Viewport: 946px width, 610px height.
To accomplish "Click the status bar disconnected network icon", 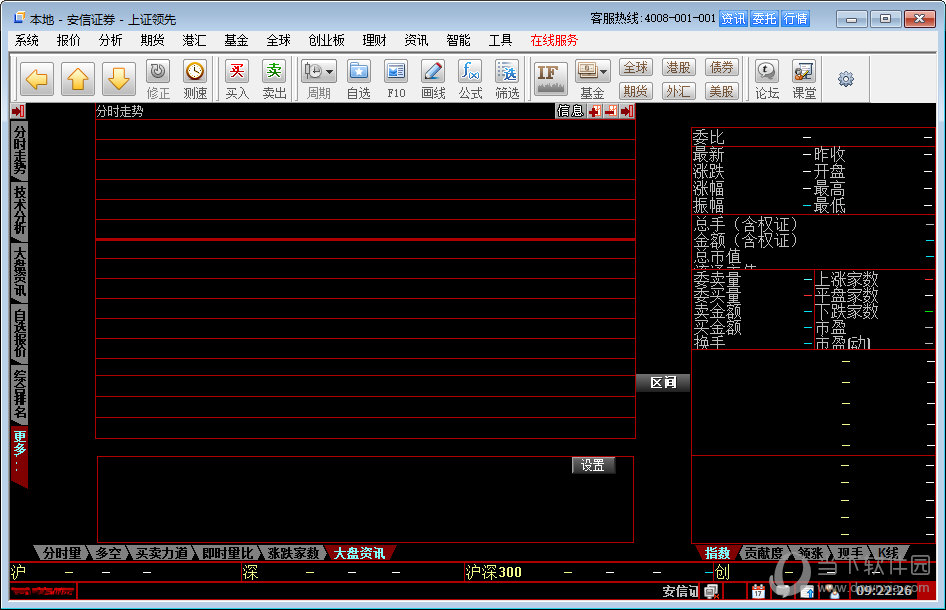I will (x=711, y=591).
